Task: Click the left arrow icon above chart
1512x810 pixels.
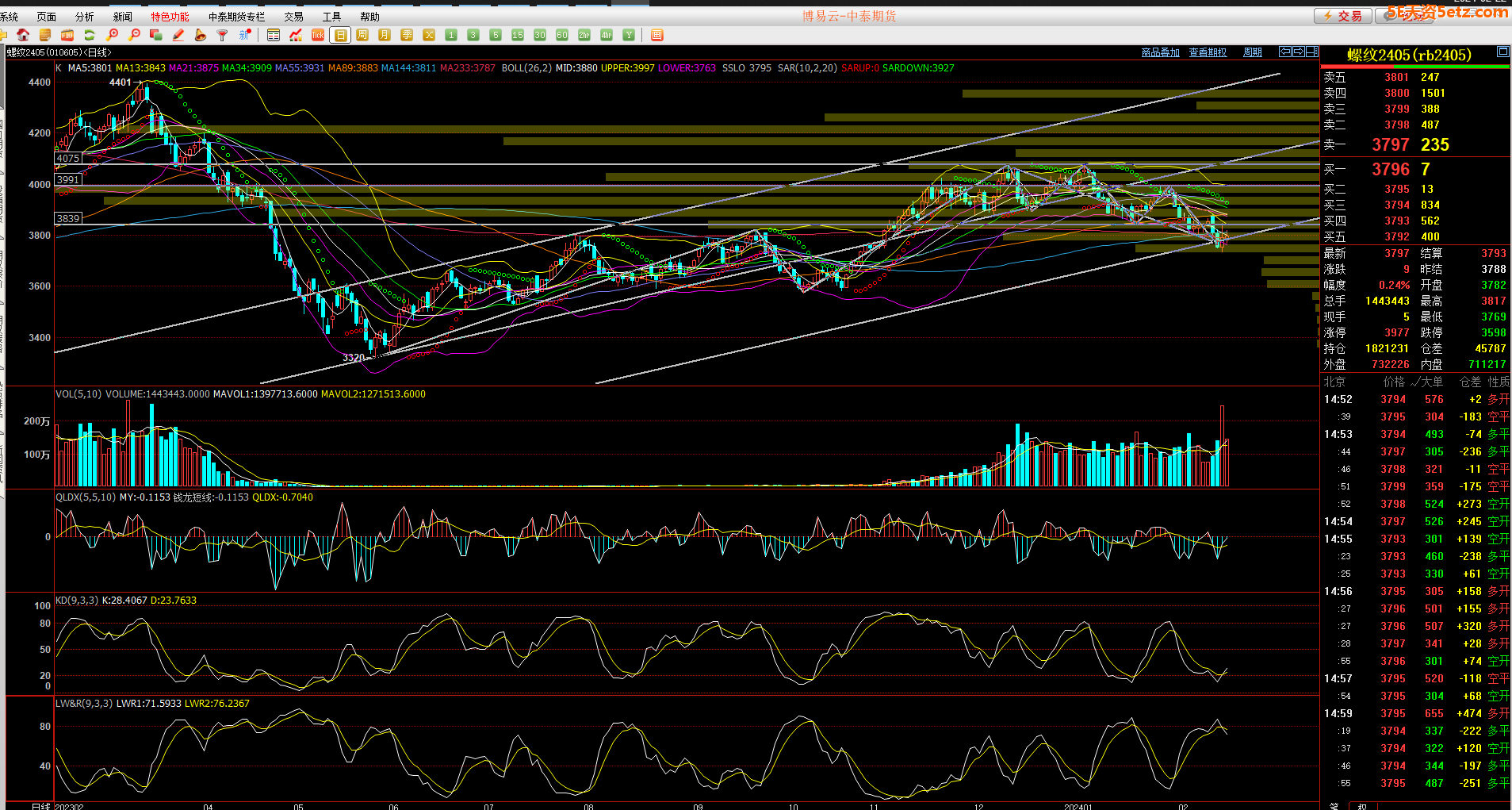Action: tap(1285, 52)
